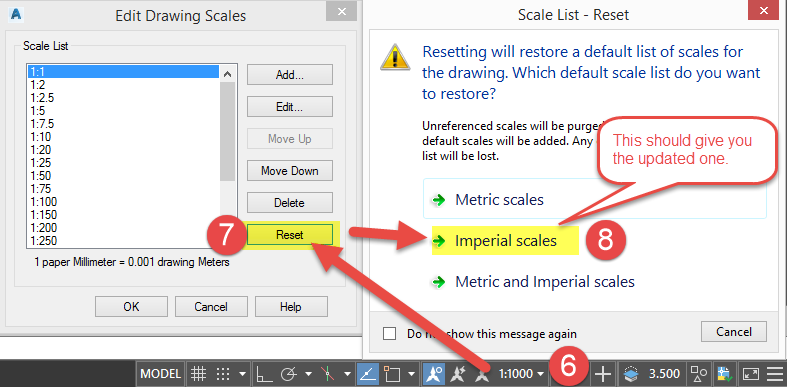Toggle snap mode dotted-grid icon

pos(223,373)
